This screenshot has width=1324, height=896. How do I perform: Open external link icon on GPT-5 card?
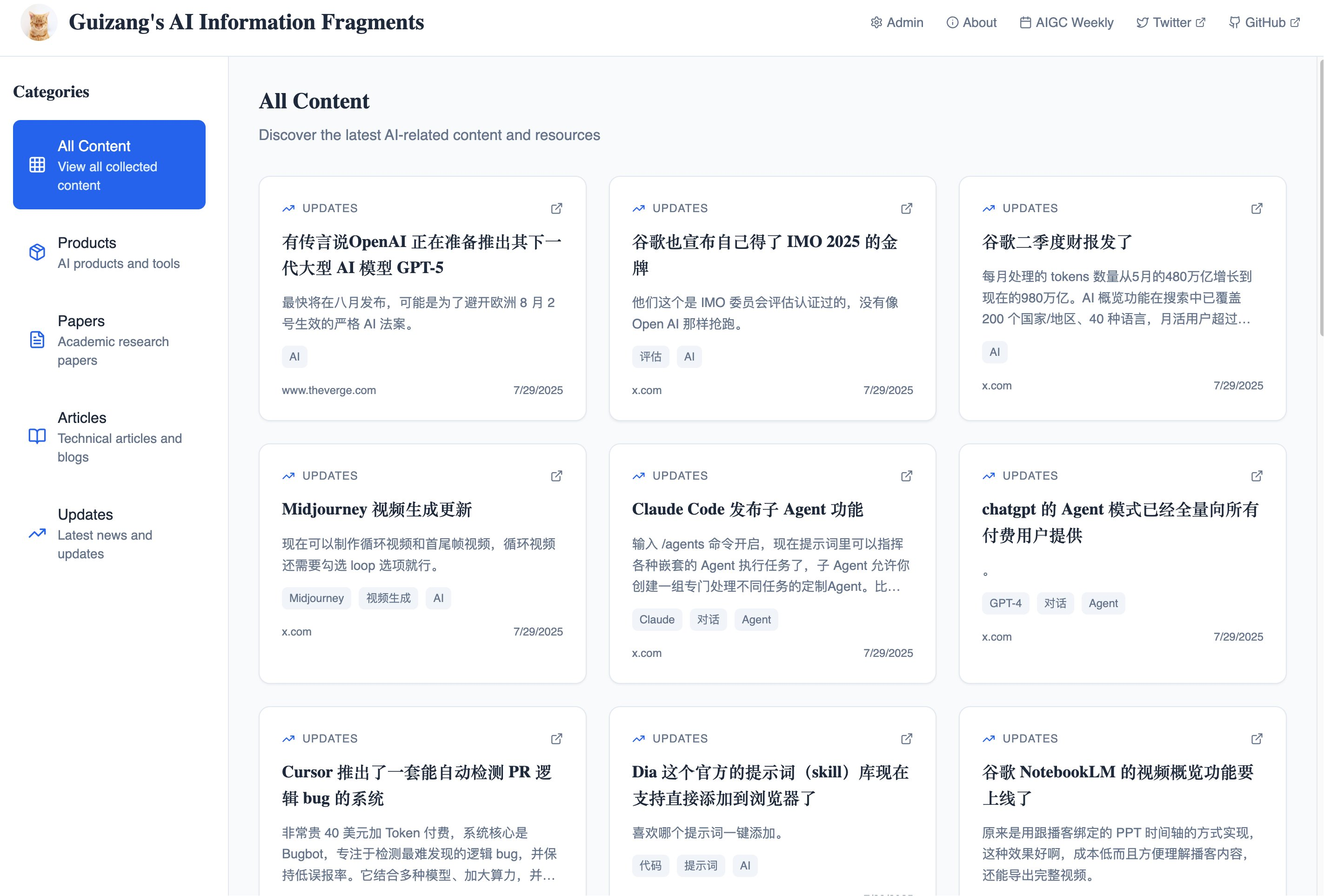556,208
